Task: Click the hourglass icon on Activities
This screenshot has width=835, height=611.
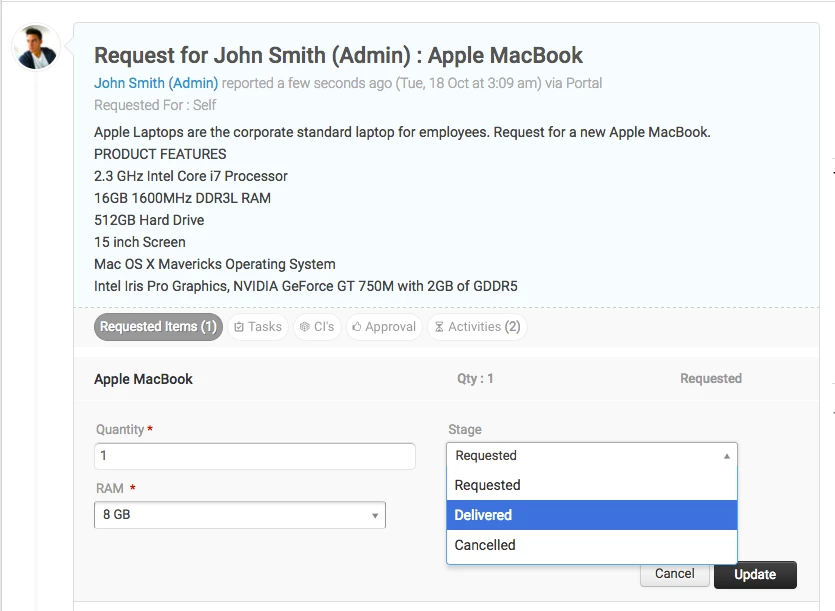Action: [439, 327]
